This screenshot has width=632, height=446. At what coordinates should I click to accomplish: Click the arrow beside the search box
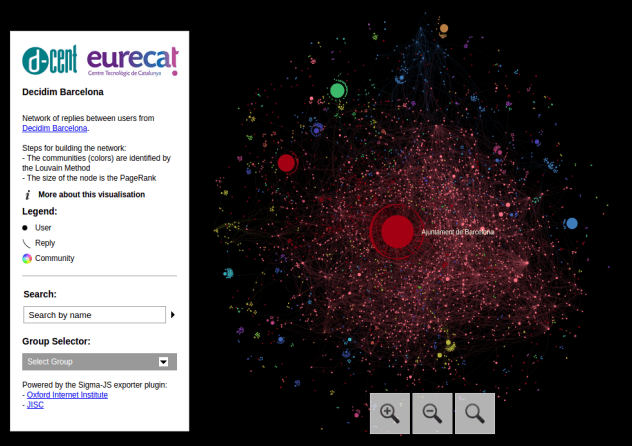(x=173, y=315)
